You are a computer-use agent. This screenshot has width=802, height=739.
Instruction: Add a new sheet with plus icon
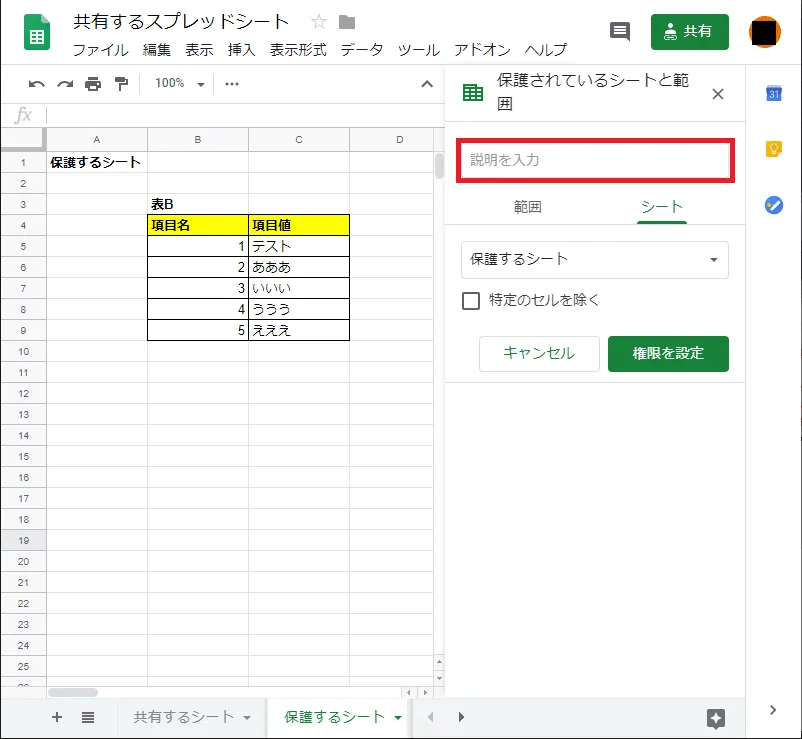tap(57, 718)
